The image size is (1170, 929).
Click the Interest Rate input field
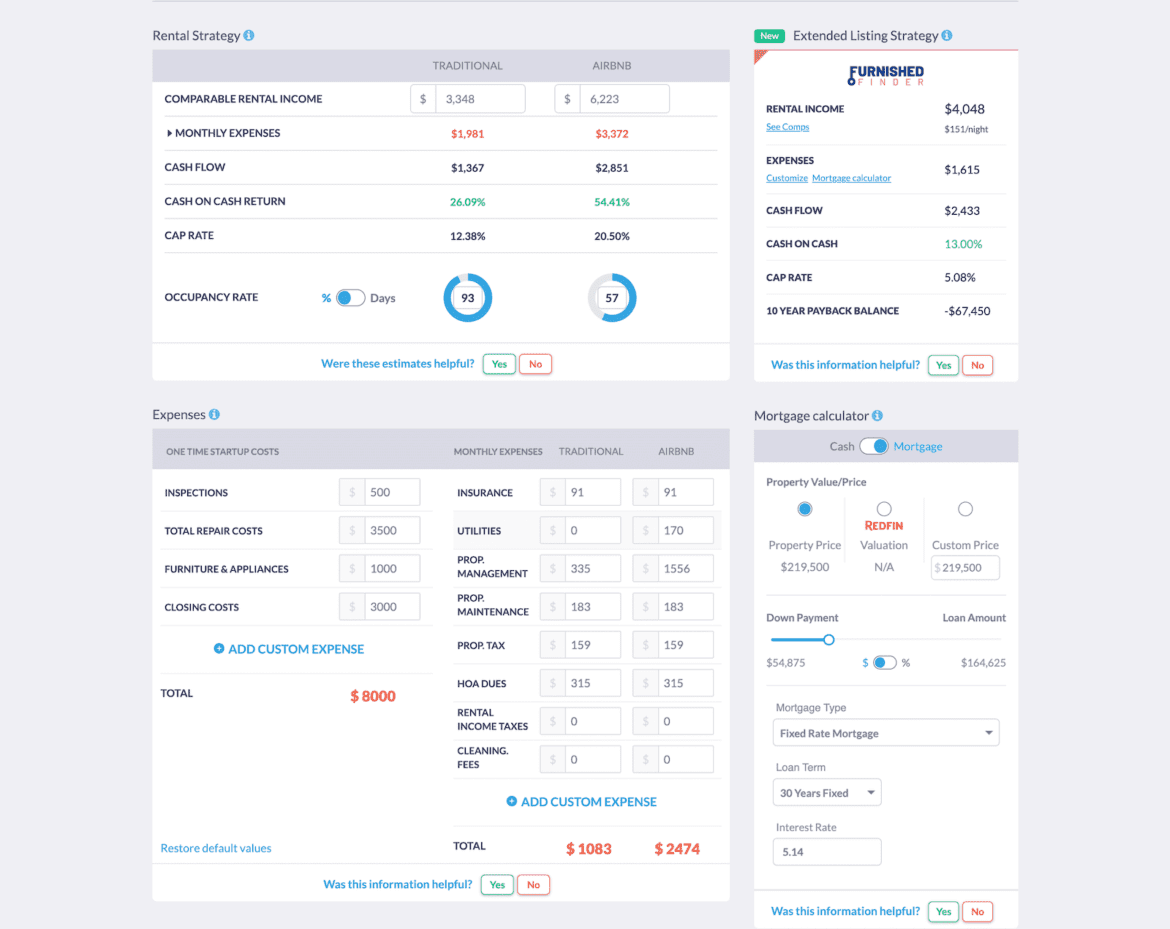pyautogui.click(x=826, y=852)
